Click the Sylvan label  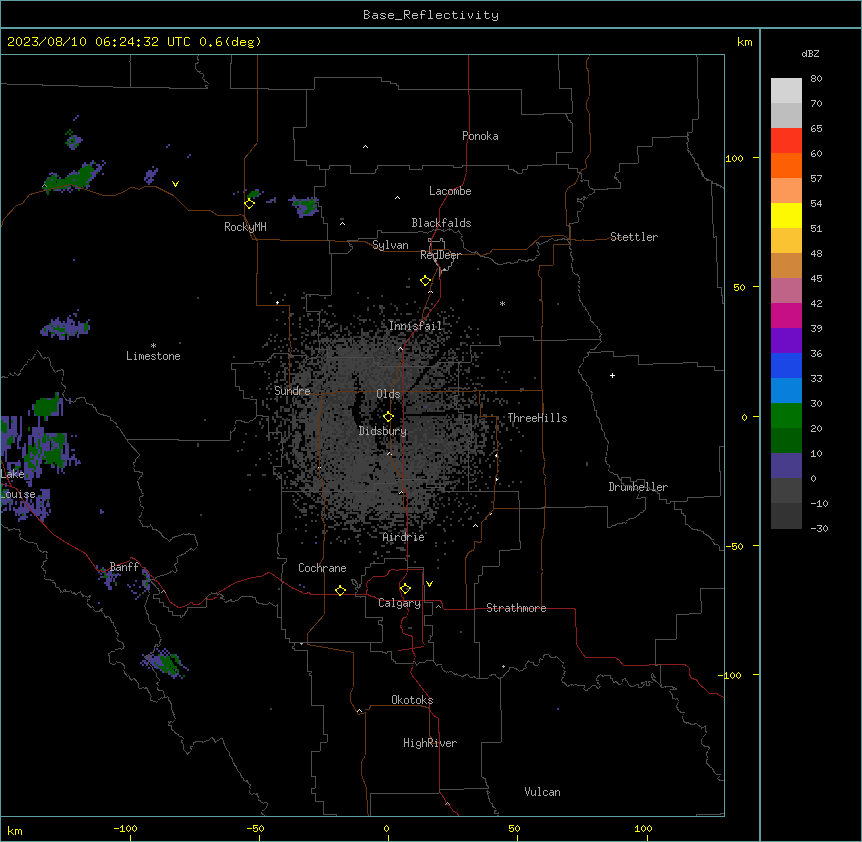tap(390, 245)
